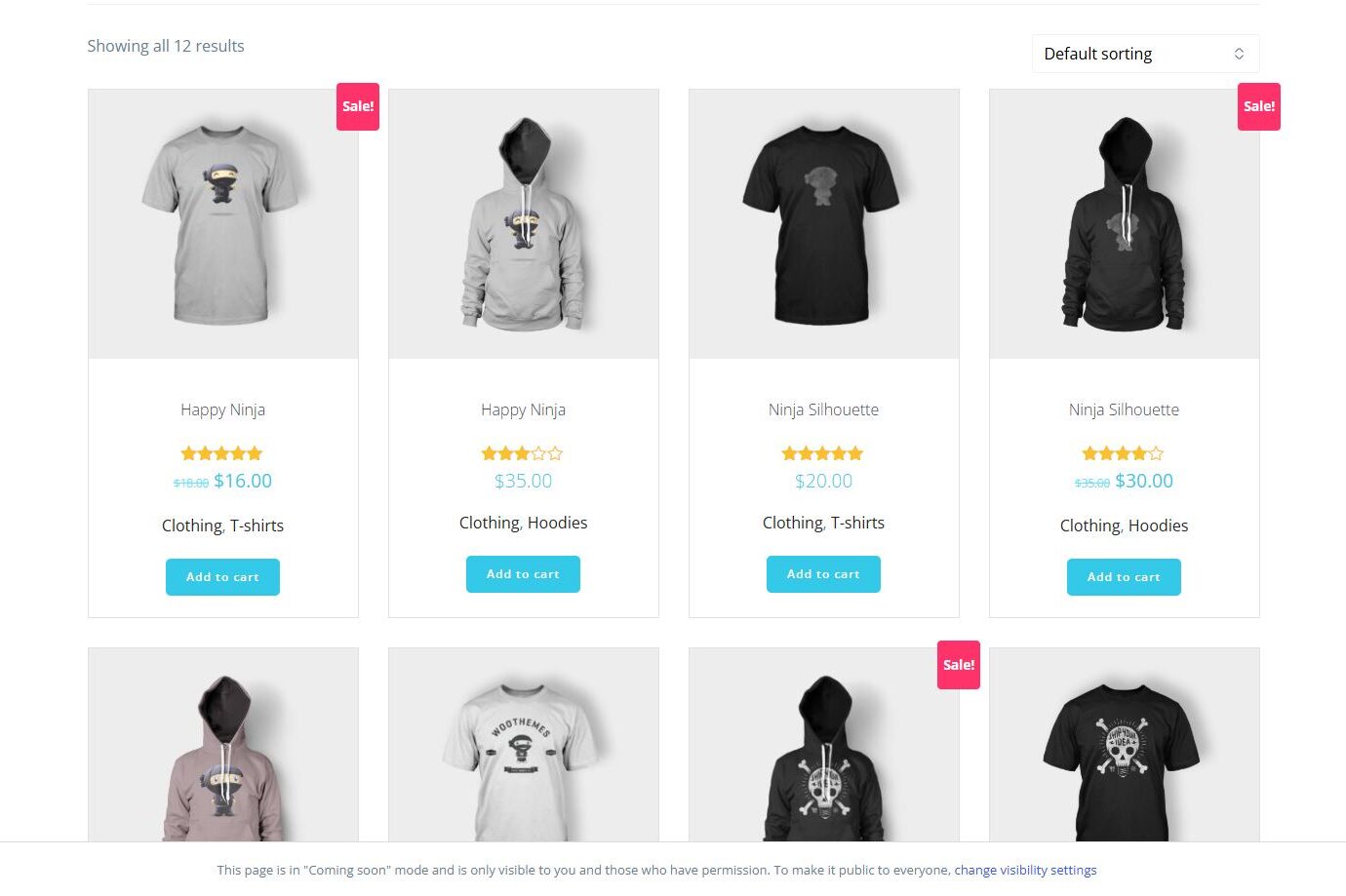1346x896 pixels.
Task: Add Happy Ninja t-shirt to cart
Action: pyautogui.click(x=222, y=577)
